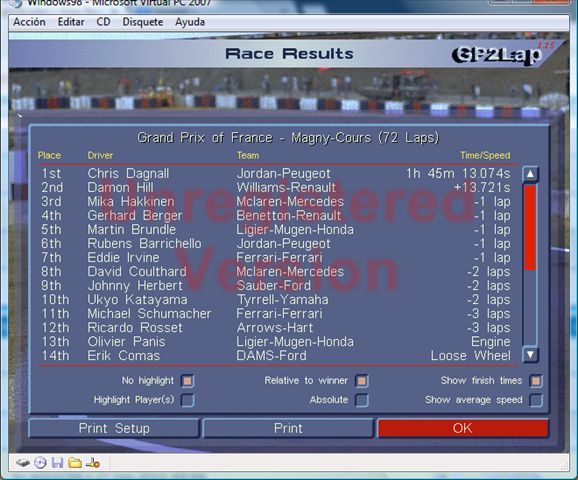The image size is (578, 480).
Task: Select the Erik Comas result row
Action: click(276, 356)
